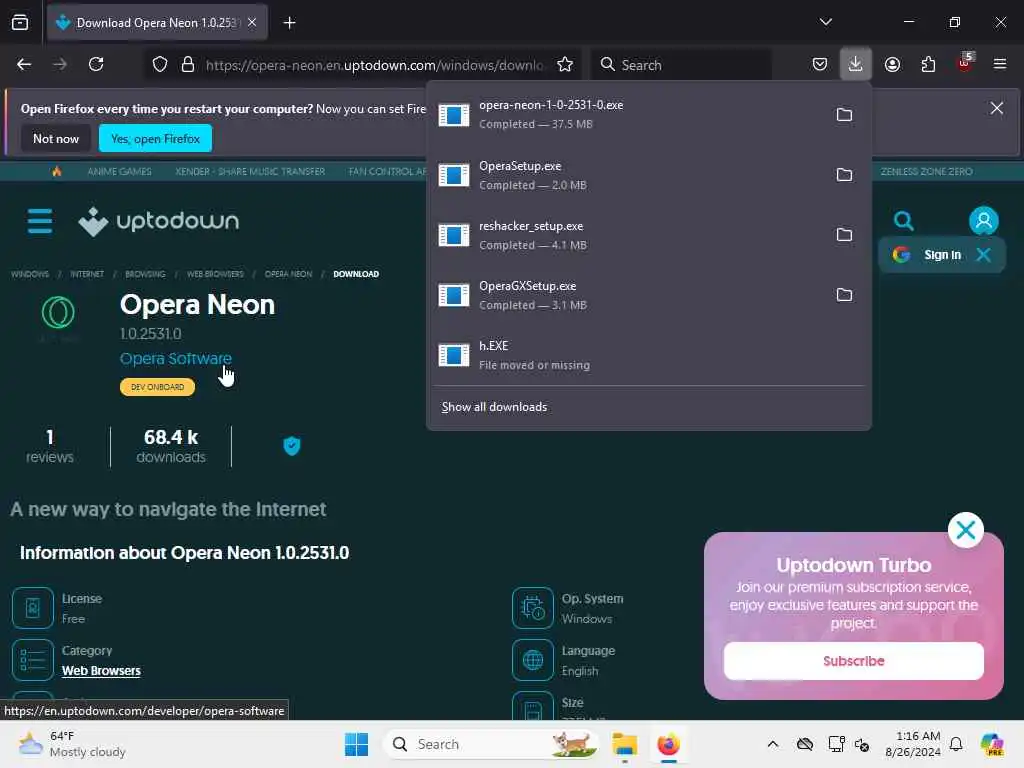Click Subscribe in Uptodown Turbo popup
Viewport: 1024px width, 768px height.
tap(854, 661)
